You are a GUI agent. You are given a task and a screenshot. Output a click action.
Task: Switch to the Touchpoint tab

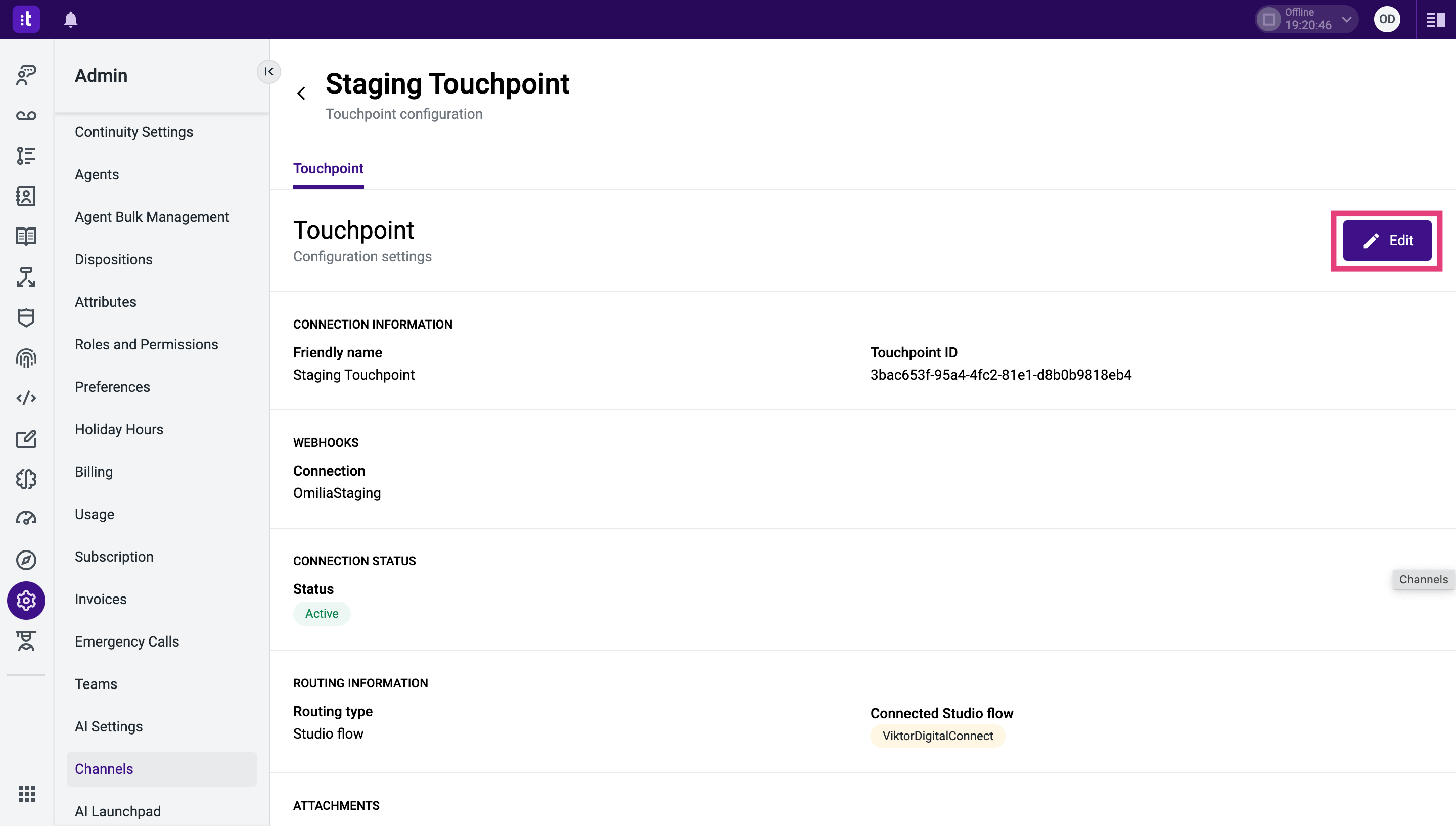[x=328, y=168]
